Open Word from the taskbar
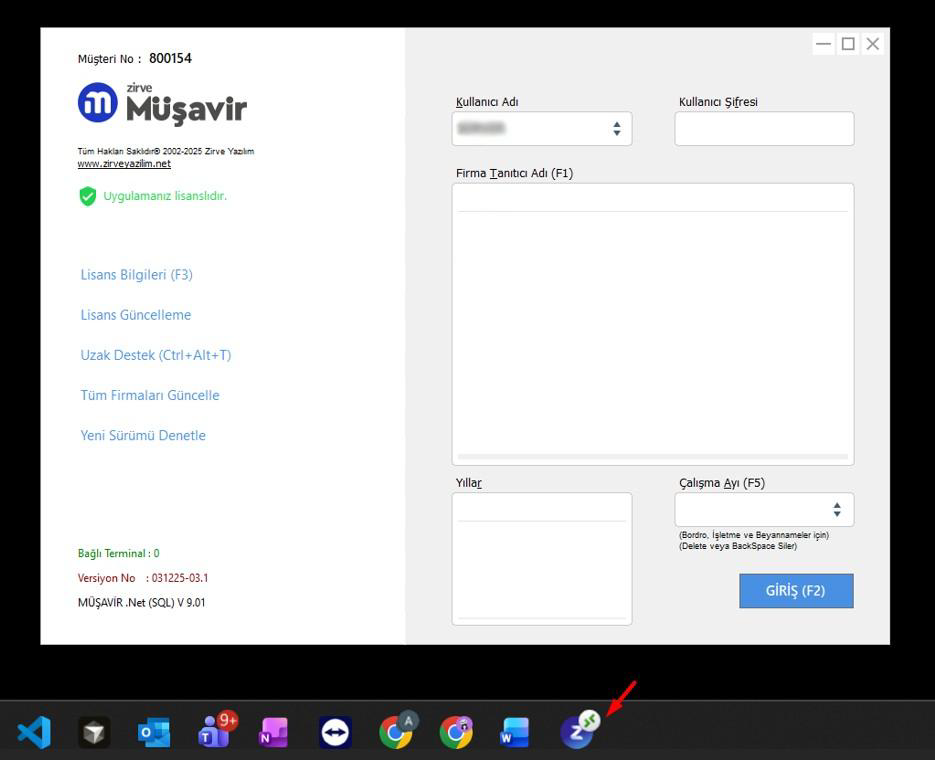The height and width of the screenshot is (760, 935). pos(515,733)
